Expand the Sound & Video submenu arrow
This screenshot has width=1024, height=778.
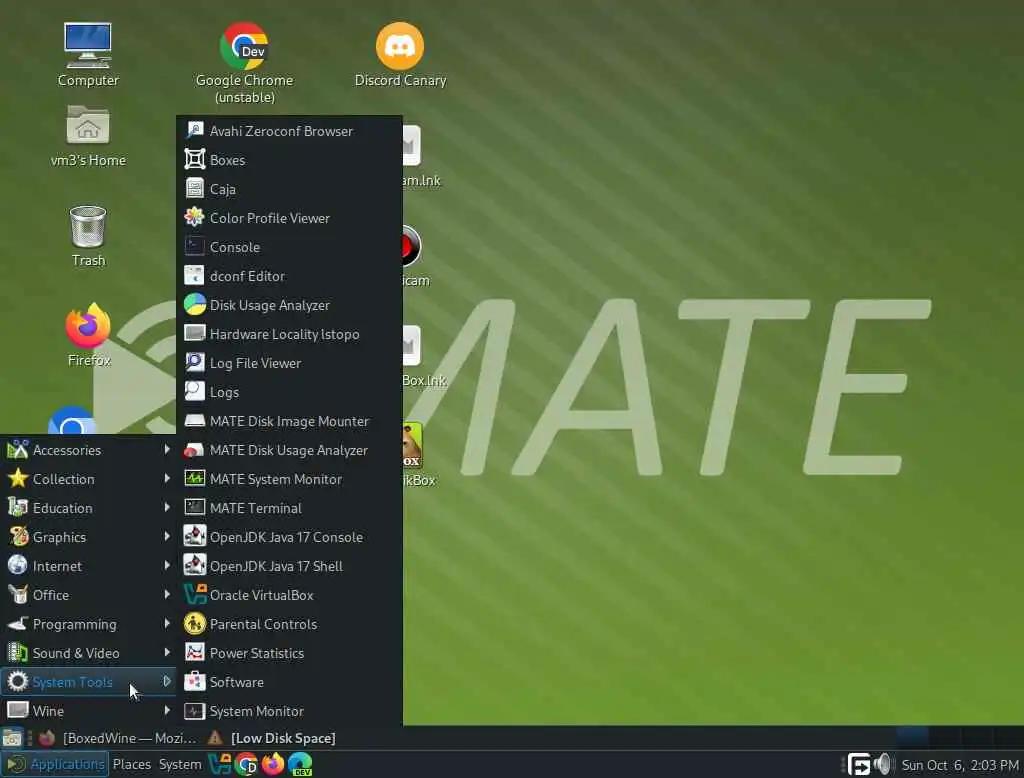tap(167, 652)
